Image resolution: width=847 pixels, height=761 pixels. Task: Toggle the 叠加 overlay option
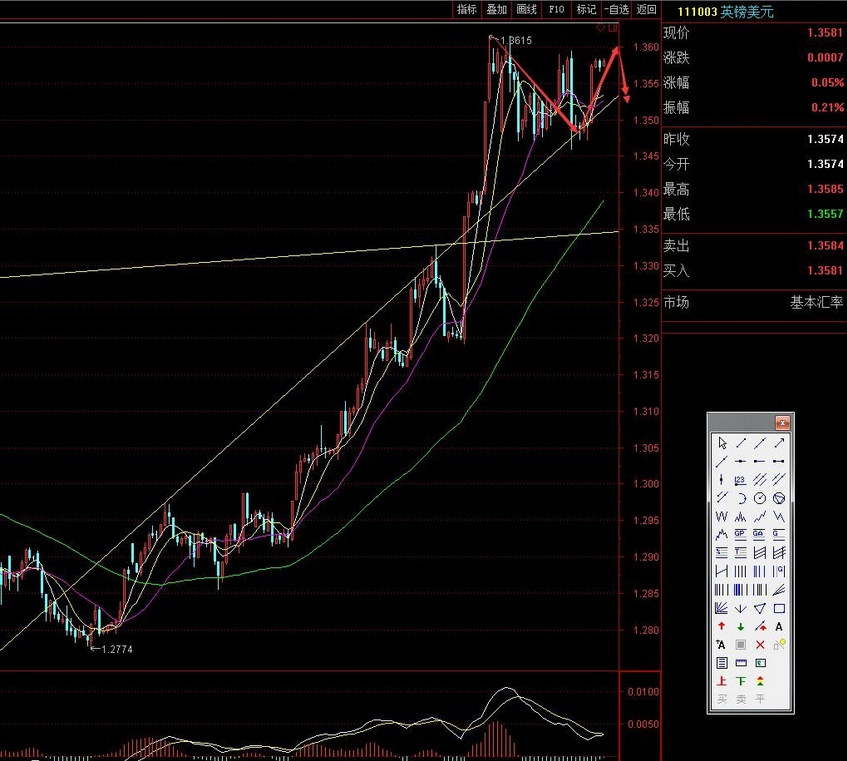pos(497,10)
